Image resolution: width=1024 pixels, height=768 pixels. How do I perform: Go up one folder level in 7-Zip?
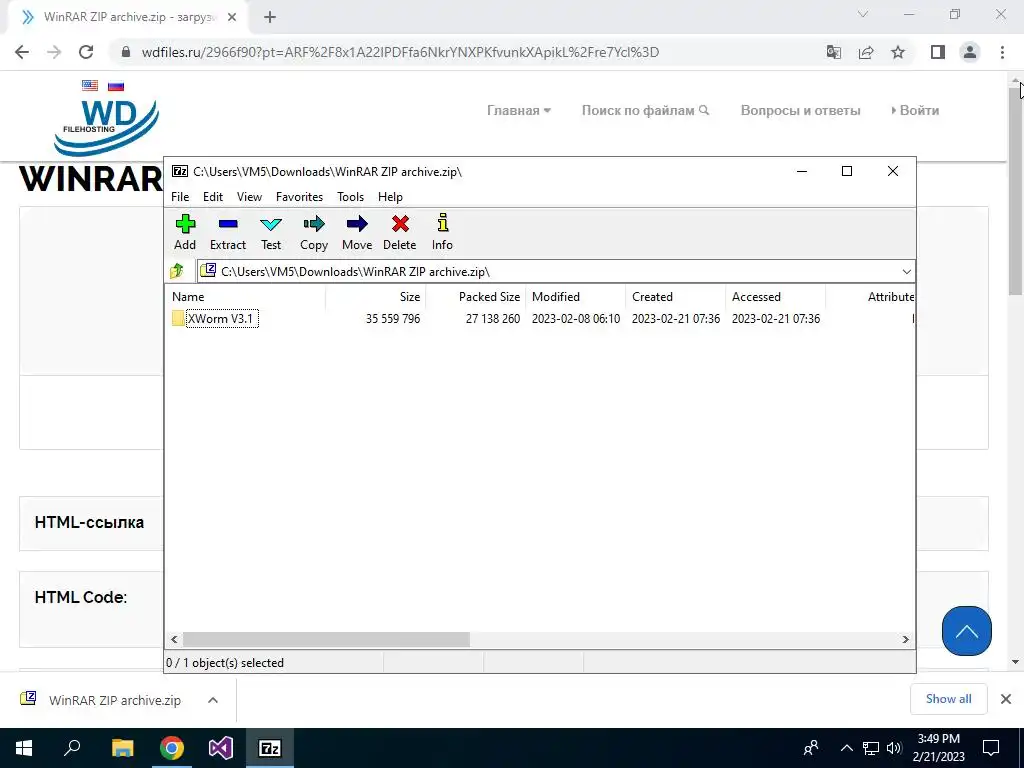(x=176, y=271)
